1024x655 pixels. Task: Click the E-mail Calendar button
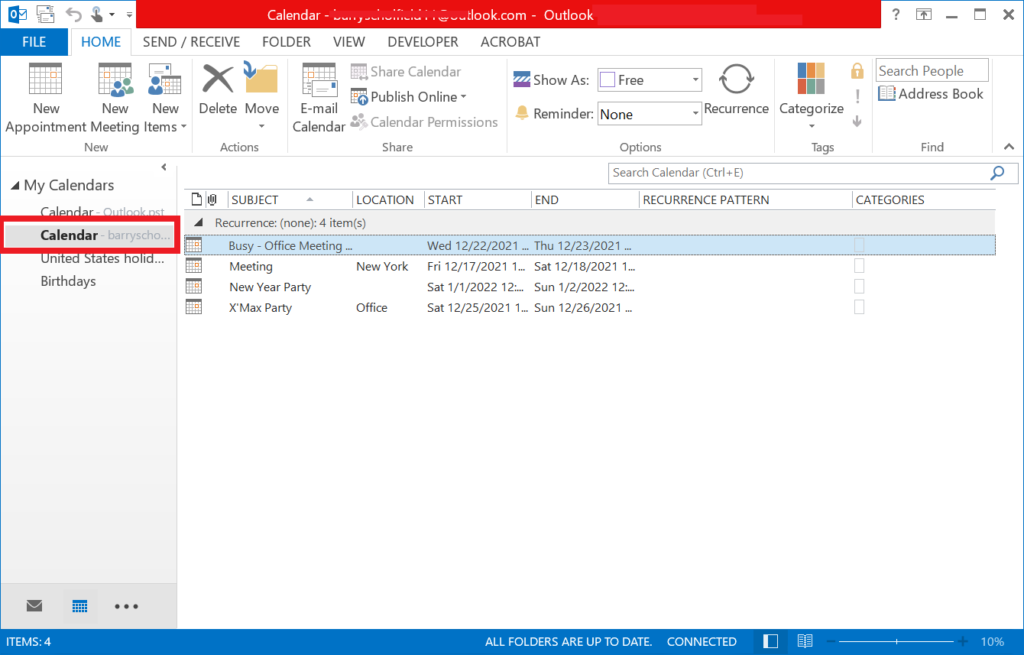click(319, 99)
